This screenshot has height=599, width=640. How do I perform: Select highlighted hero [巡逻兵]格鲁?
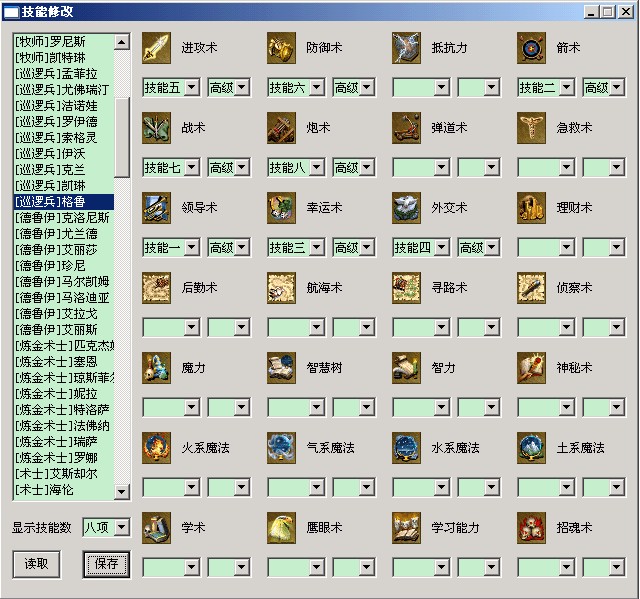pos(64,202)
